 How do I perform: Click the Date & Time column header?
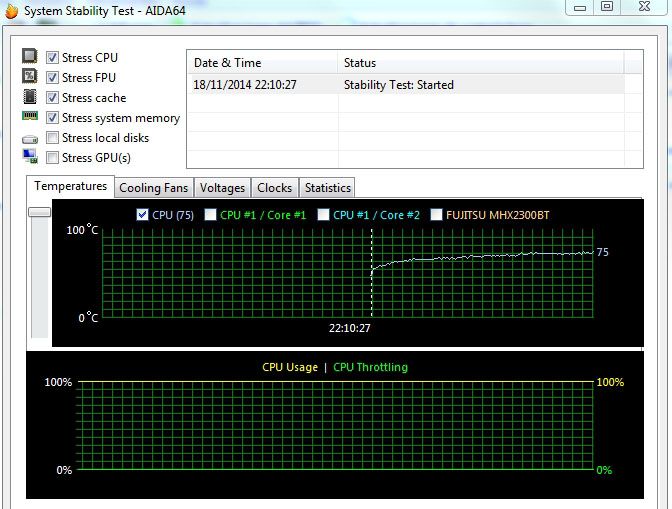[x=262, y=63]
